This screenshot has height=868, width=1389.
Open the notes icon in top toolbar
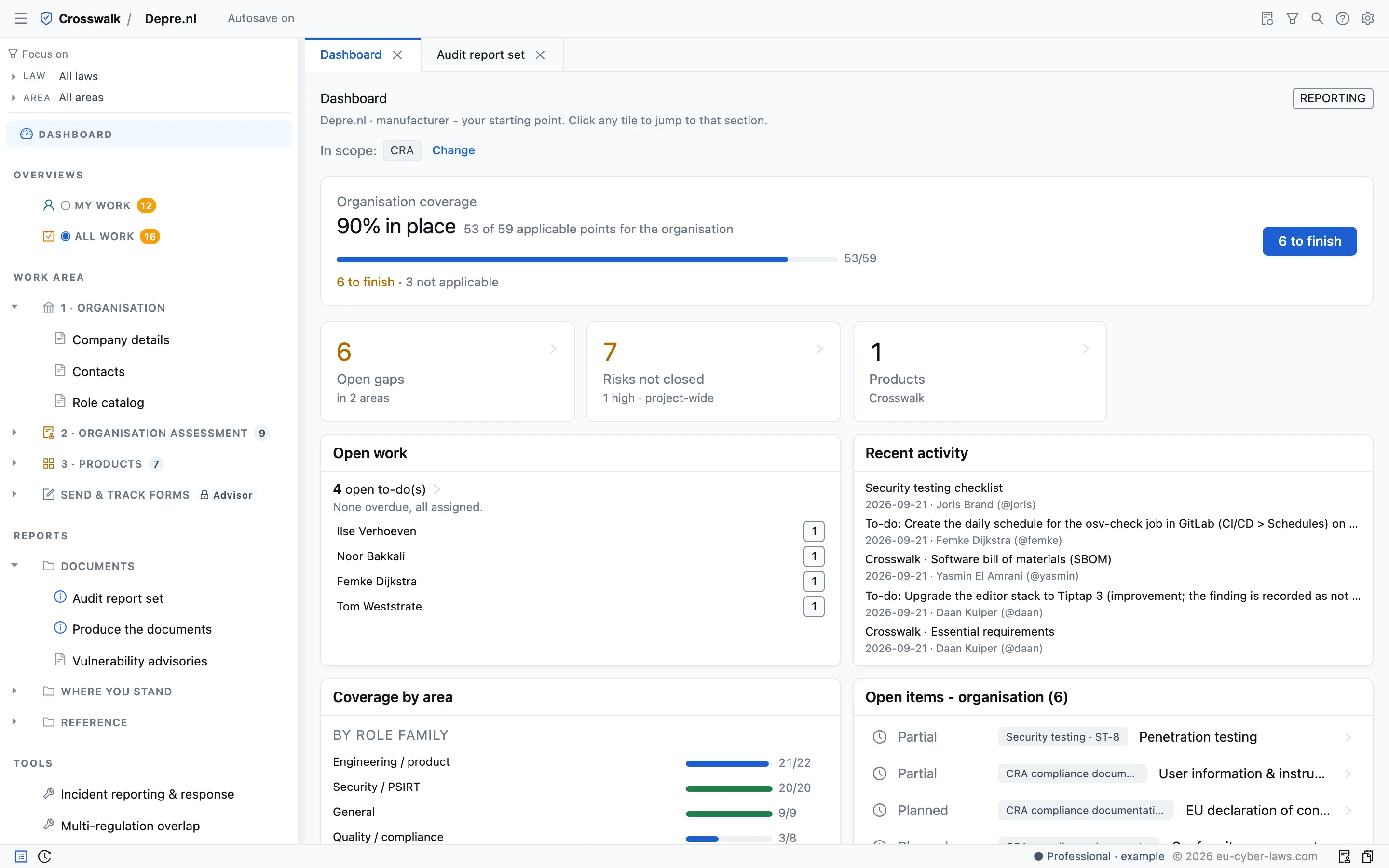(x=1267, y=18)
